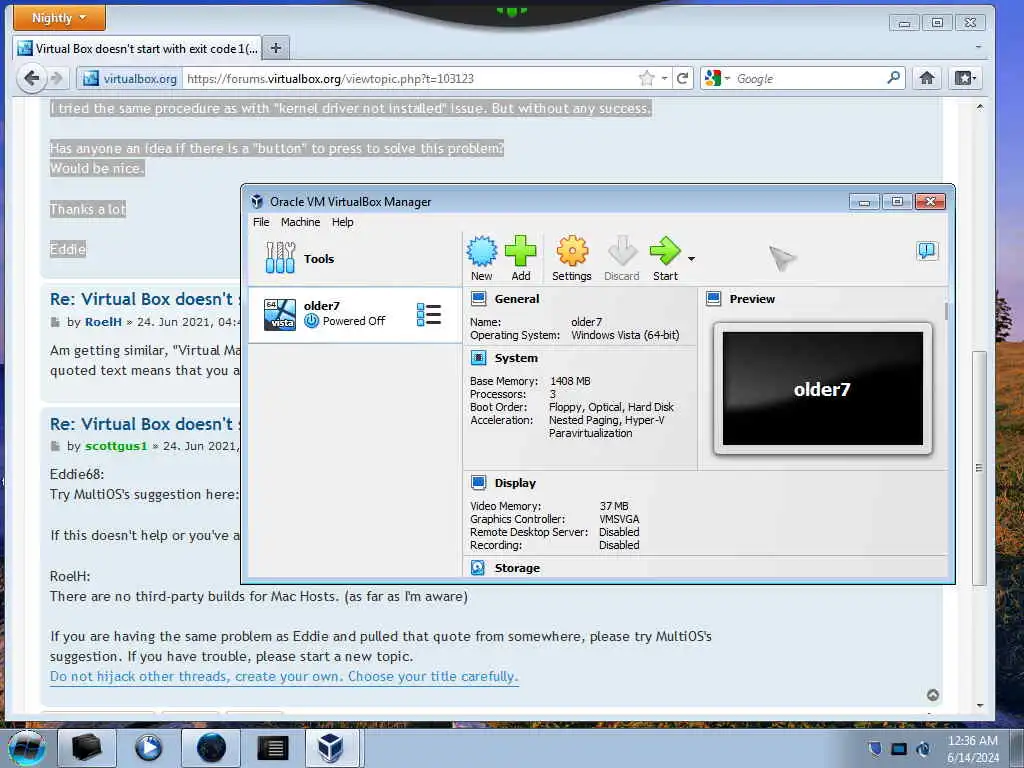Open the Nightly globe taskbar icon
1024x768 pixels.
[x=211, y=747]
